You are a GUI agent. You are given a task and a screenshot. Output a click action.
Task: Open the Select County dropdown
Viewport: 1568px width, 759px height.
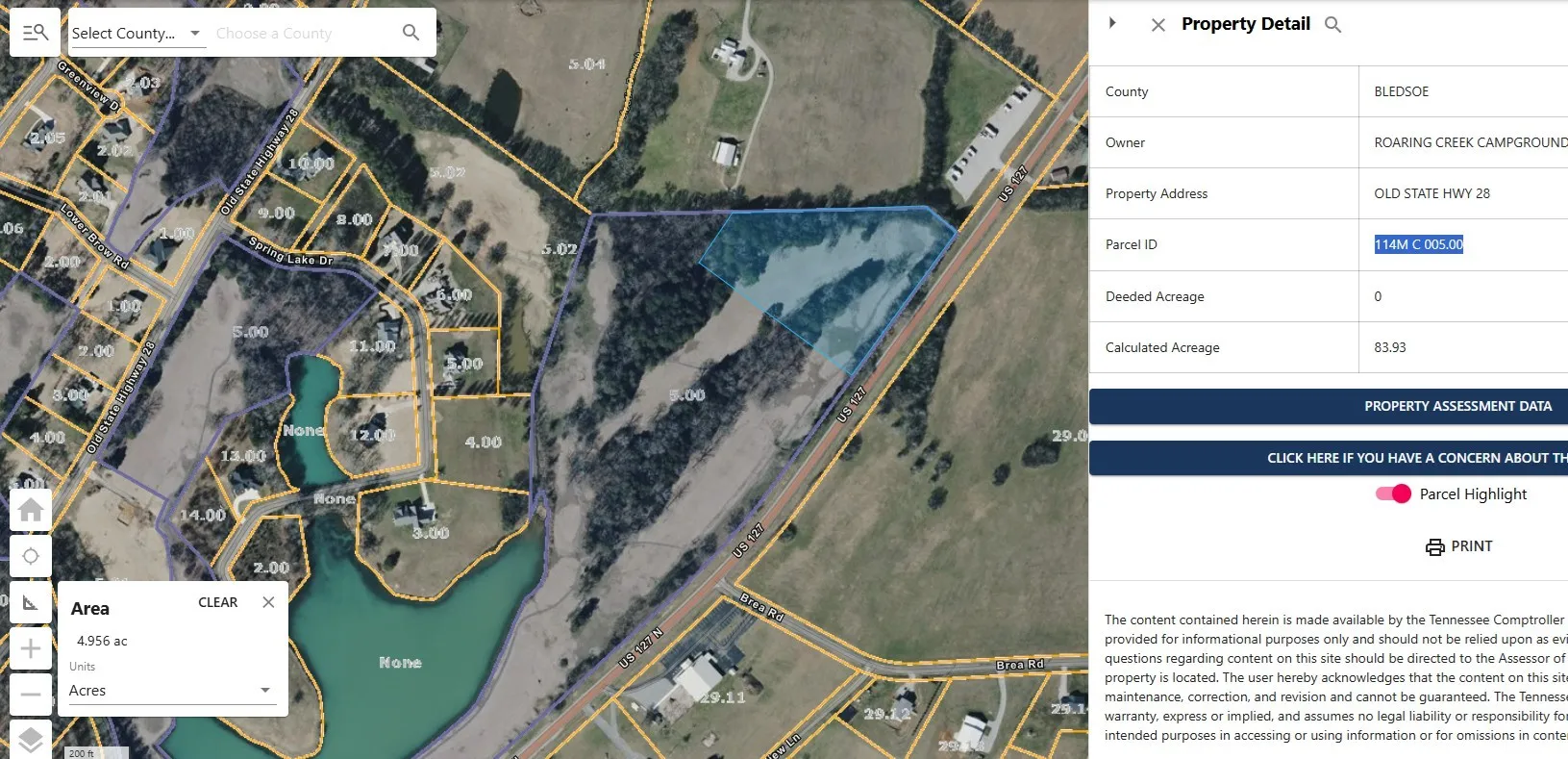point(137,33)
